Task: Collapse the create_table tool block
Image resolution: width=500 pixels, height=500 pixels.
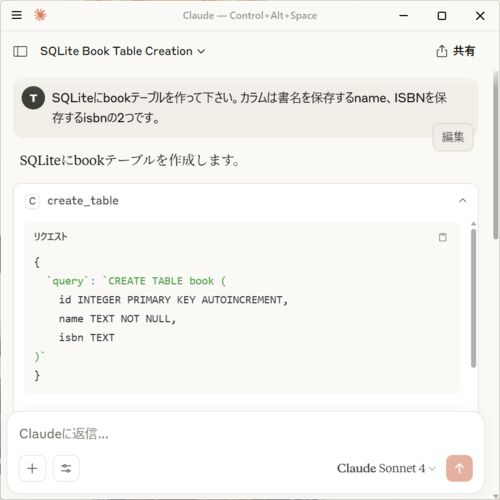Action: [463, 201]
